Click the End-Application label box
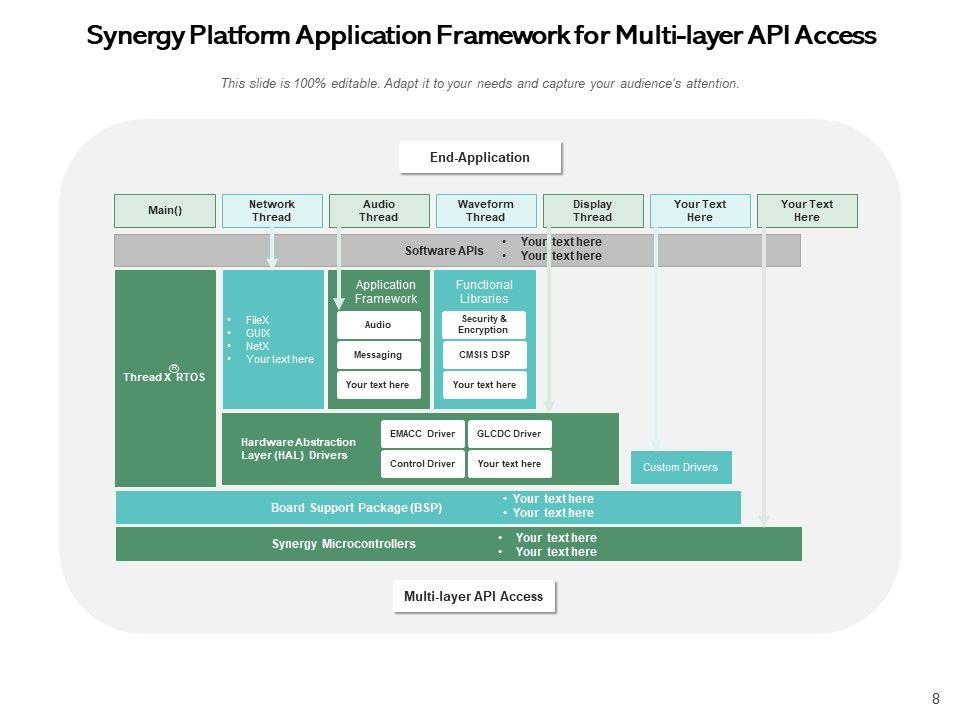960x720 pixels. (x=480, y=157)
